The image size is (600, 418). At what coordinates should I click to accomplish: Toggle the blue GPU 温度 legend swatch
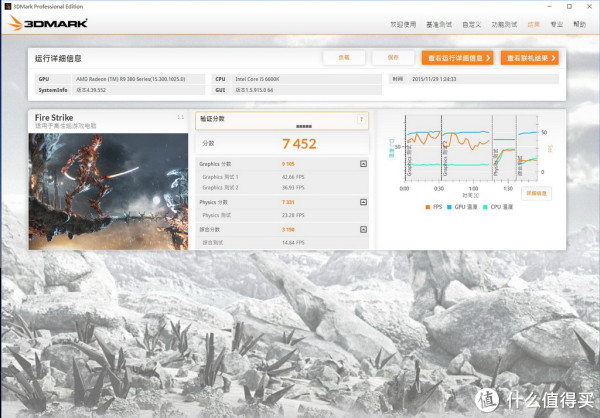[449, 207]
